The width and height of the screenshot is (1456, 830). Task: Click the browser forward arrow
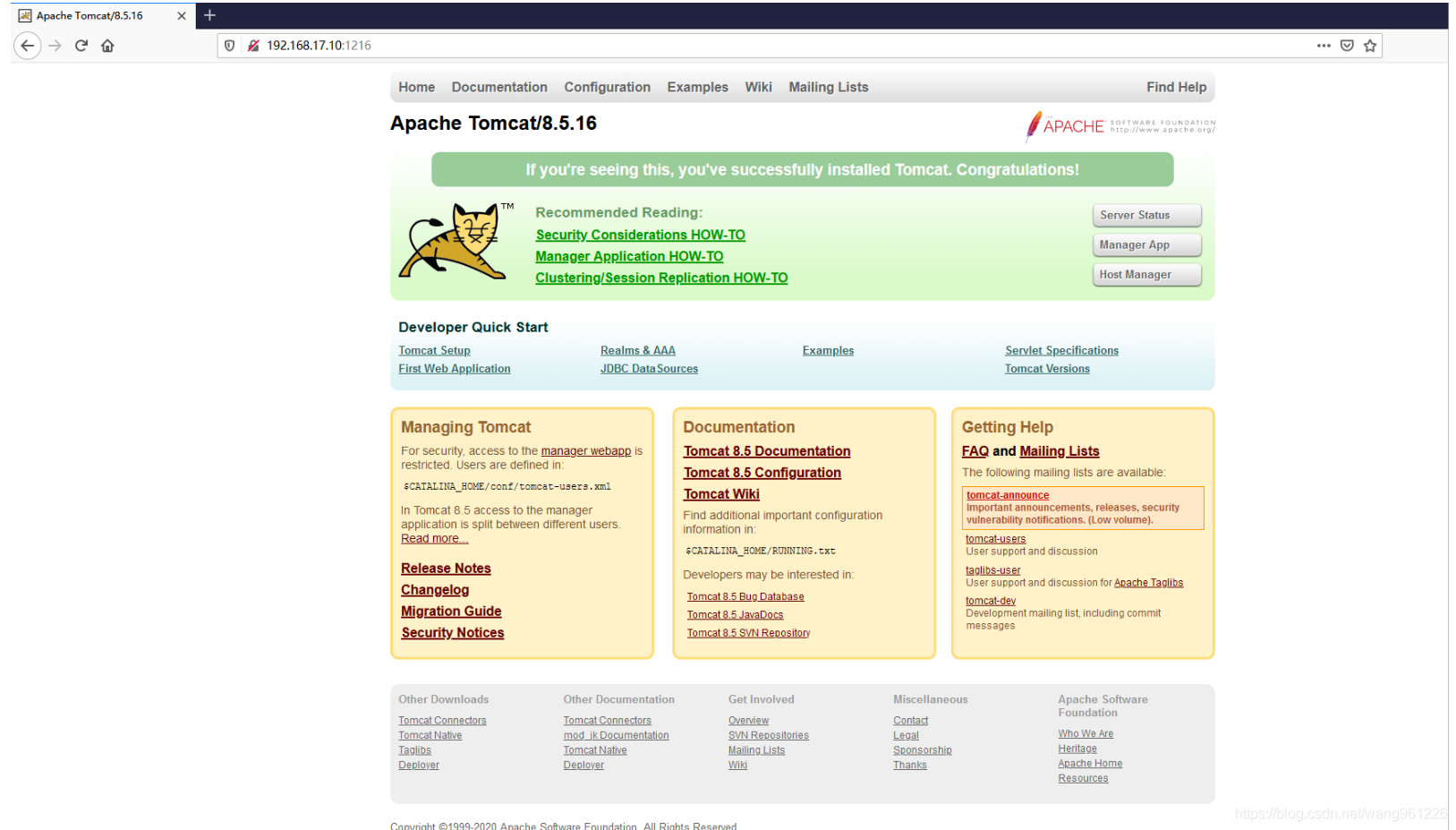point(55,46)
